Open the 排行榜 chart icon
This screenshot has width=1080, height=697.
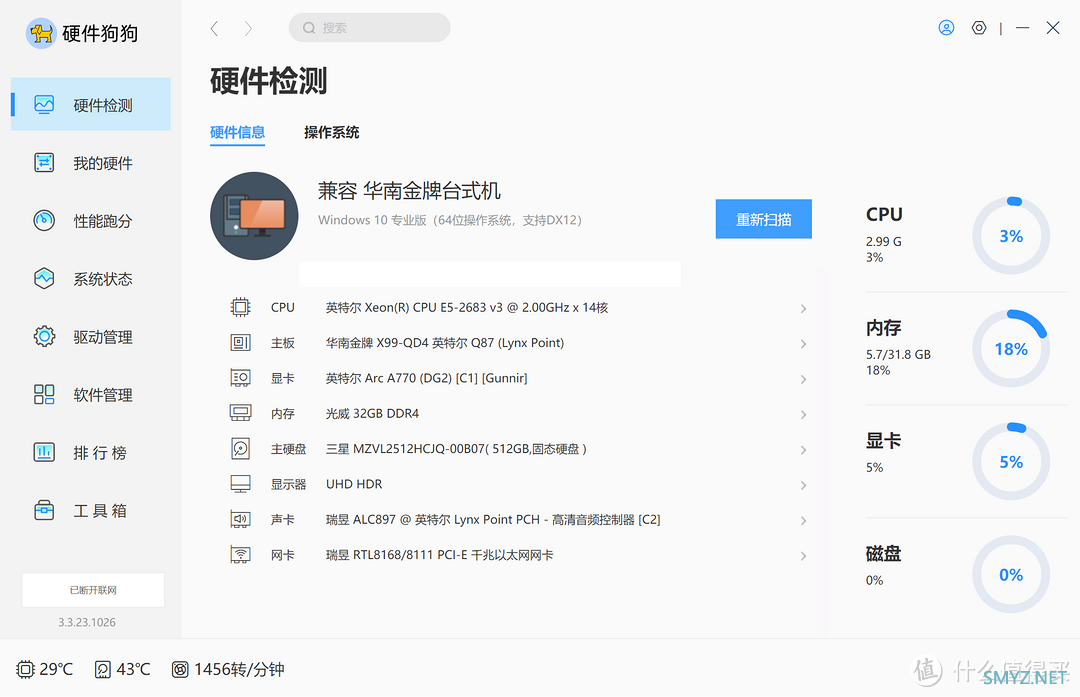click(x=44, y=452)
